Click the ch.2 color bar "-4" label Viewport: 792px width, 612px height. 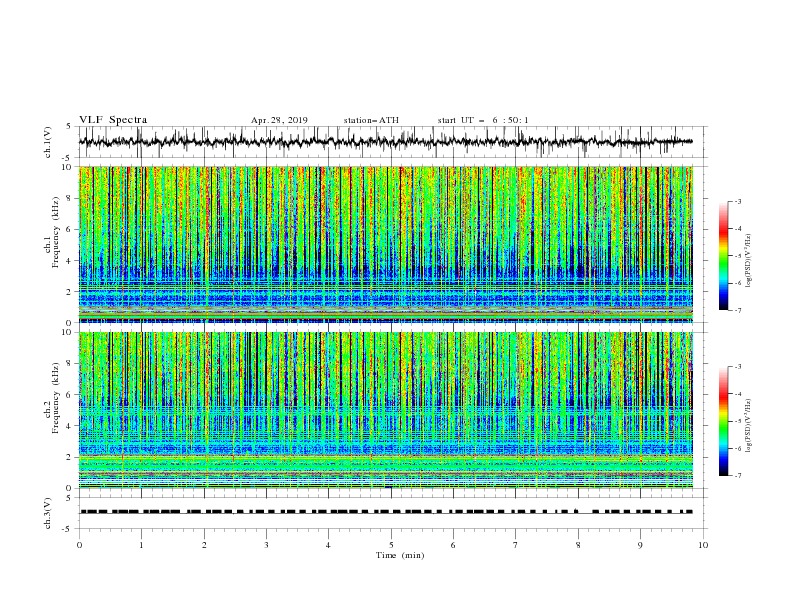pyautogui.click(x=738, y=394)
